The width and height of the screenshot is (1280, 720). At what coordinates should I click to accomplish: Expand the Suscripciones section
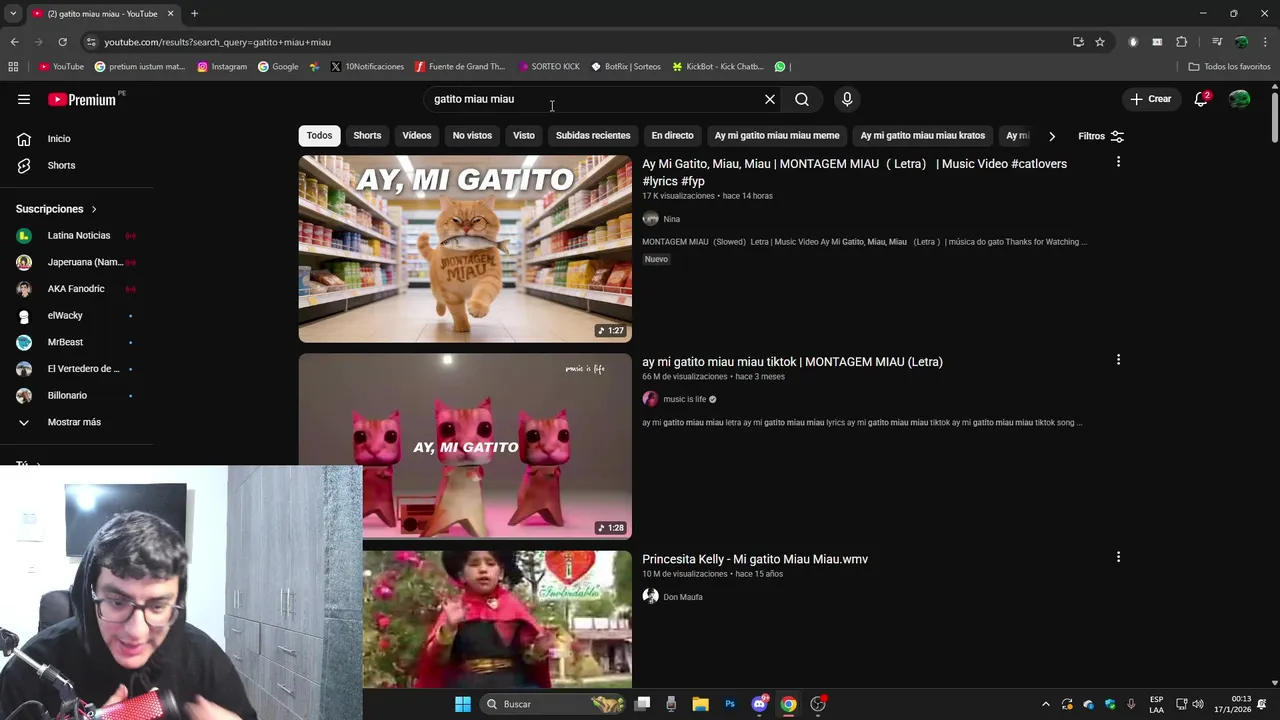tap(56, 209)
